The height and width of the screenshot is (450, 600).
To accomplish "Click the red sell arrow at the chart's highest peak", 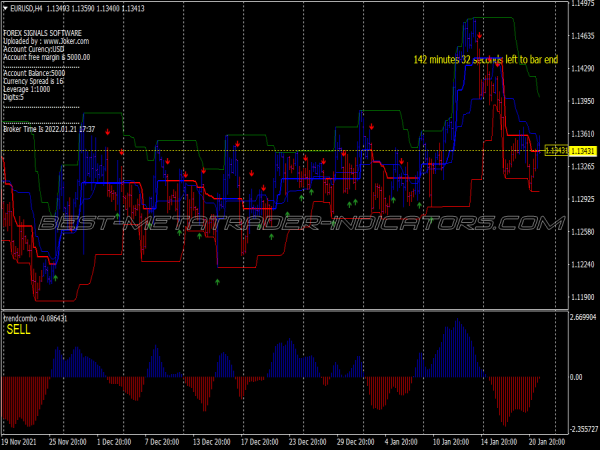I will coord(480,36).
